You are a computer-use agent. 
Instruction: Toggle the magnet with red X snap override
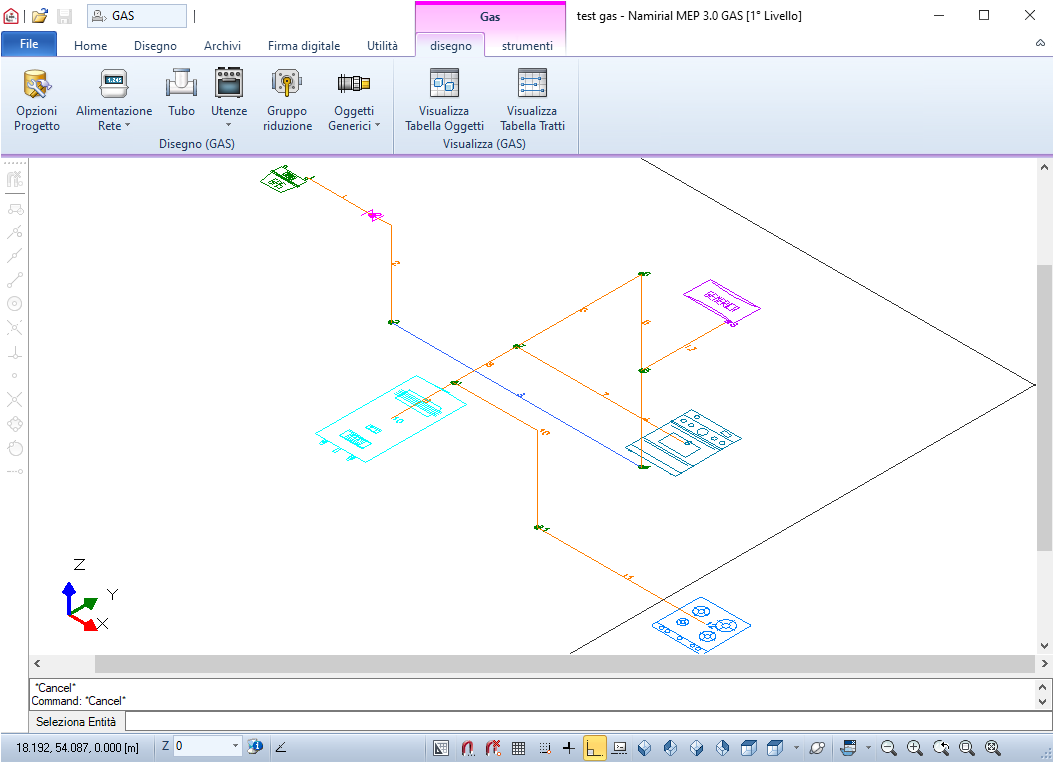pos(493,748)
